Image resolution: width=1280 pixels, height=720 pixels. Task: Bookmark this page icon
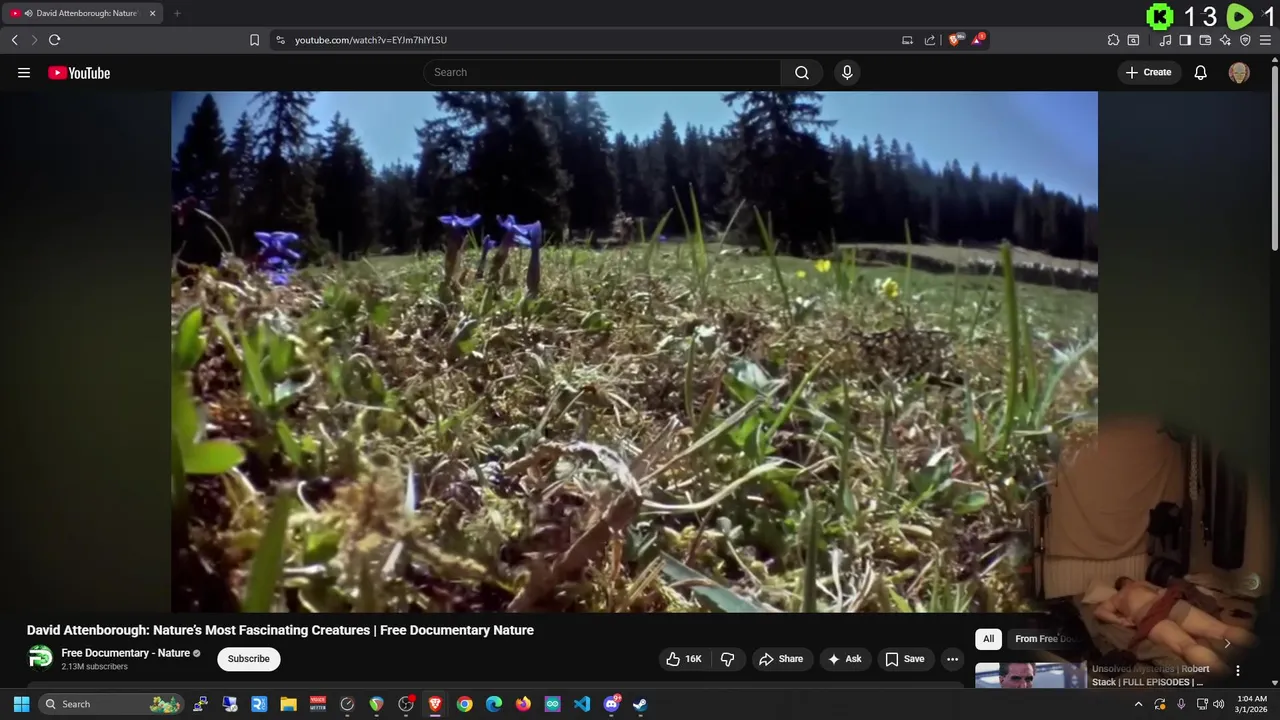point(254,40)
